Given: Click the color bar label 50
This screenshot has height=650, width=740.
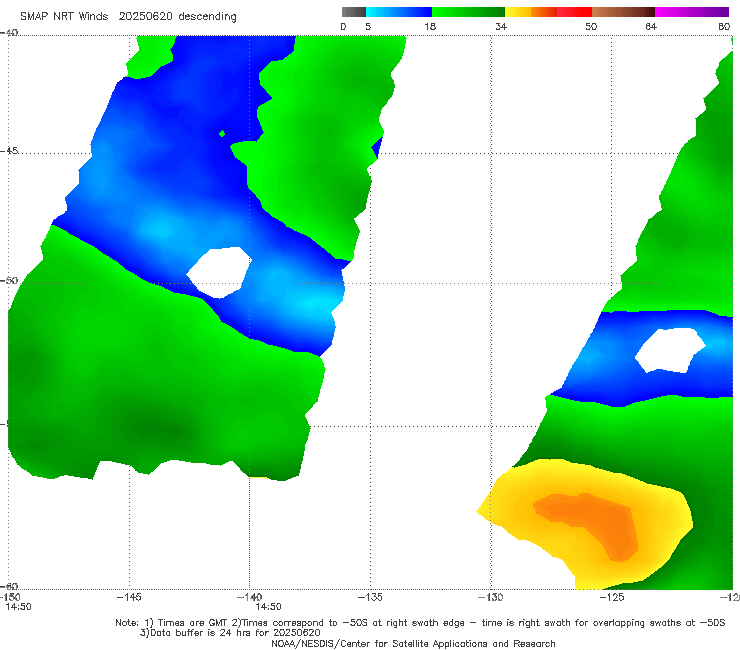Looking at the screenshot, I should (x=591, y=26).
